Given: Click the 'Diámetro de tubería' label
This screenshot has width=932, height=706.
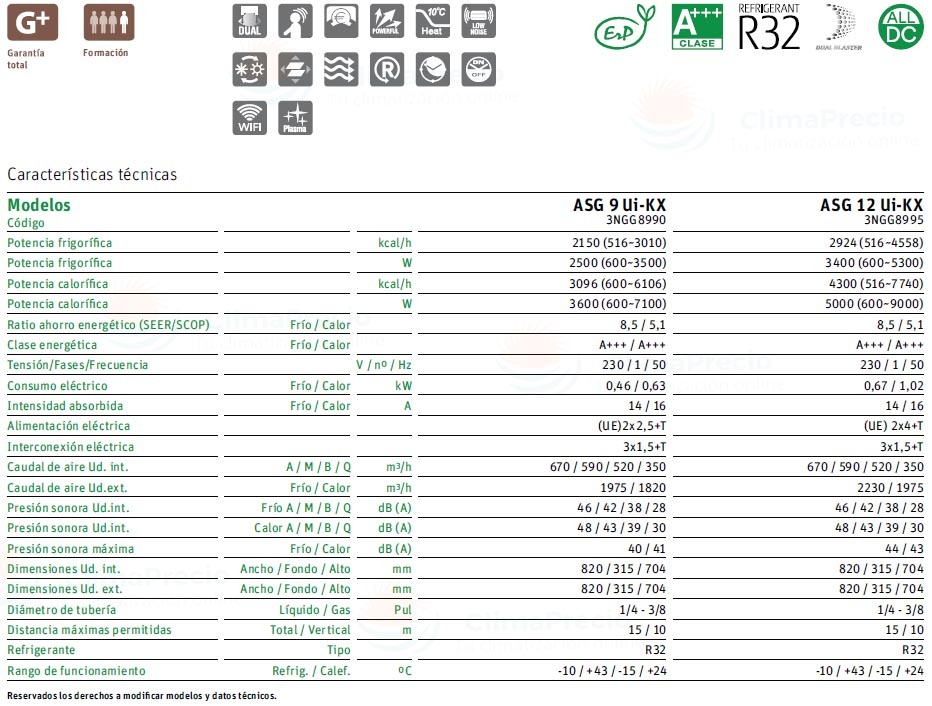Looking at the screenshot, I should coord(61,610).
